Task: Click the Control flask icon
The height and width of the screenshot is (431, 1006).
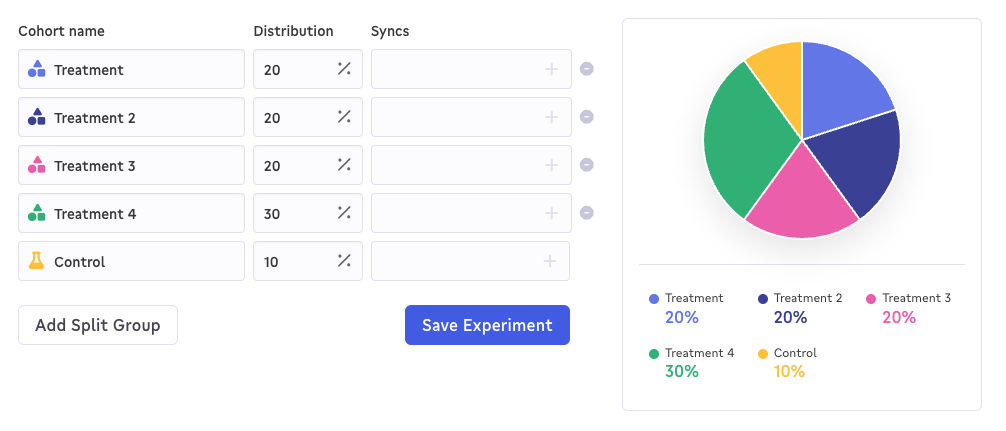Action: point(37,262)
